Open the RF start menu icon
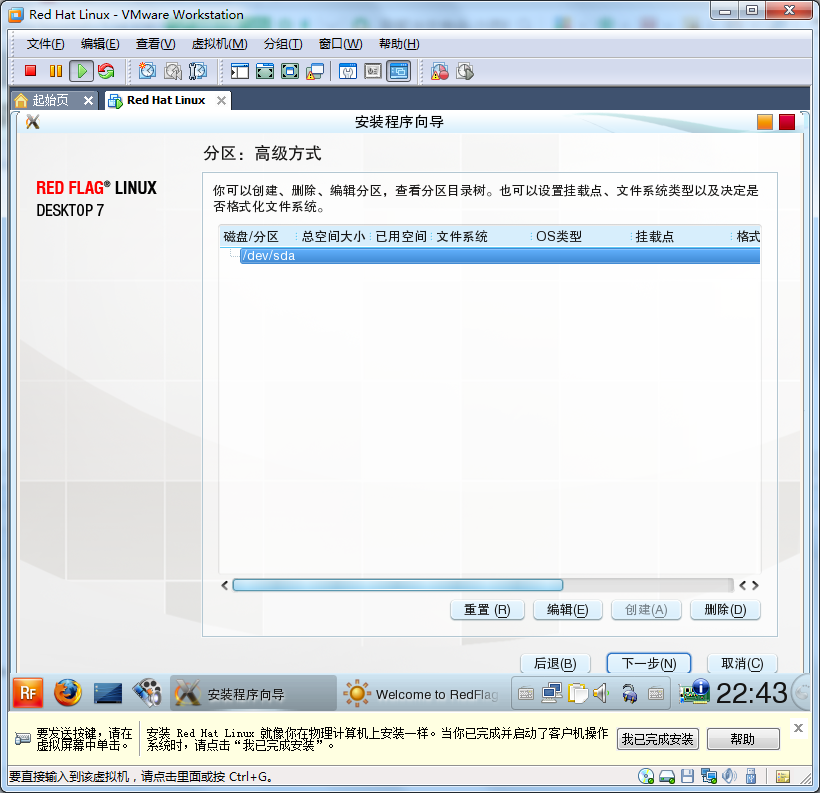This screenshot has width=820, height=793. (x=28, y=693)
